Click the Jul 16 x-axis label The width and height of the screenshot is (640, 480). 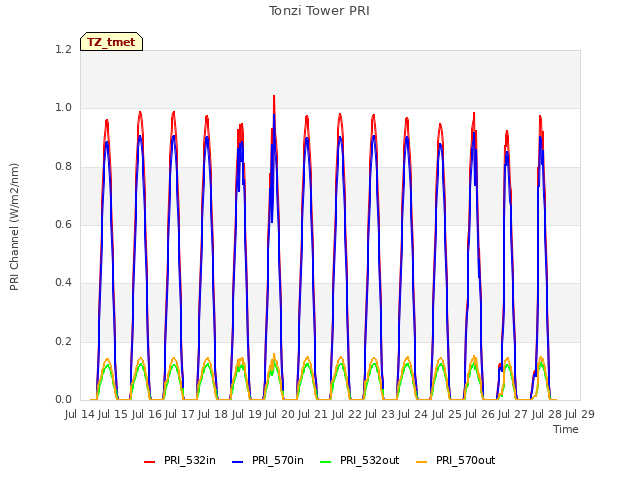point(147,414)
